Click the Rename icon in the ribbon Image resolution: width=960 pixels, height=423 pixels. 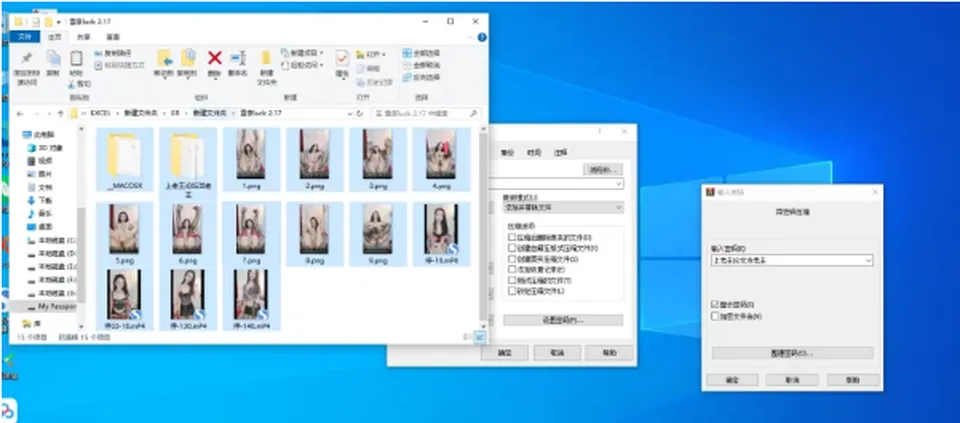(238, 63)
